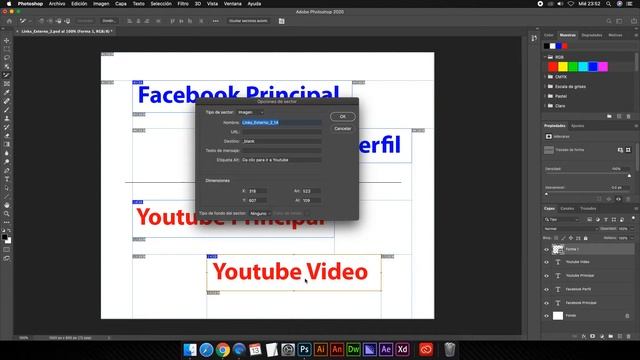Open Tipo de fondo del sector dropdown
The width and height of the screenshot is (640, 360).
click(260, 213)
